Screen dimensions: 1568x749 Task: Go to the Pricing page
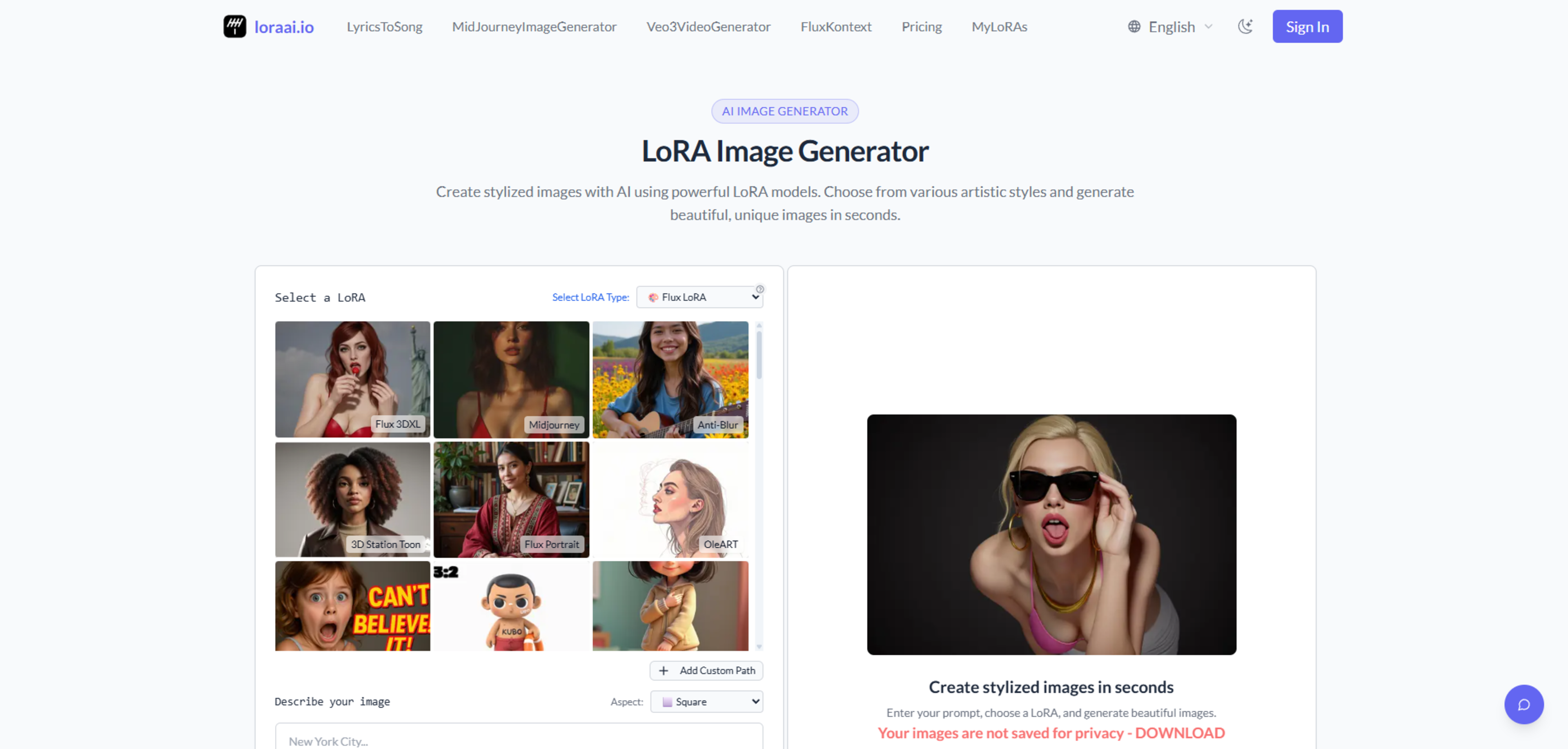pos(921,27)
